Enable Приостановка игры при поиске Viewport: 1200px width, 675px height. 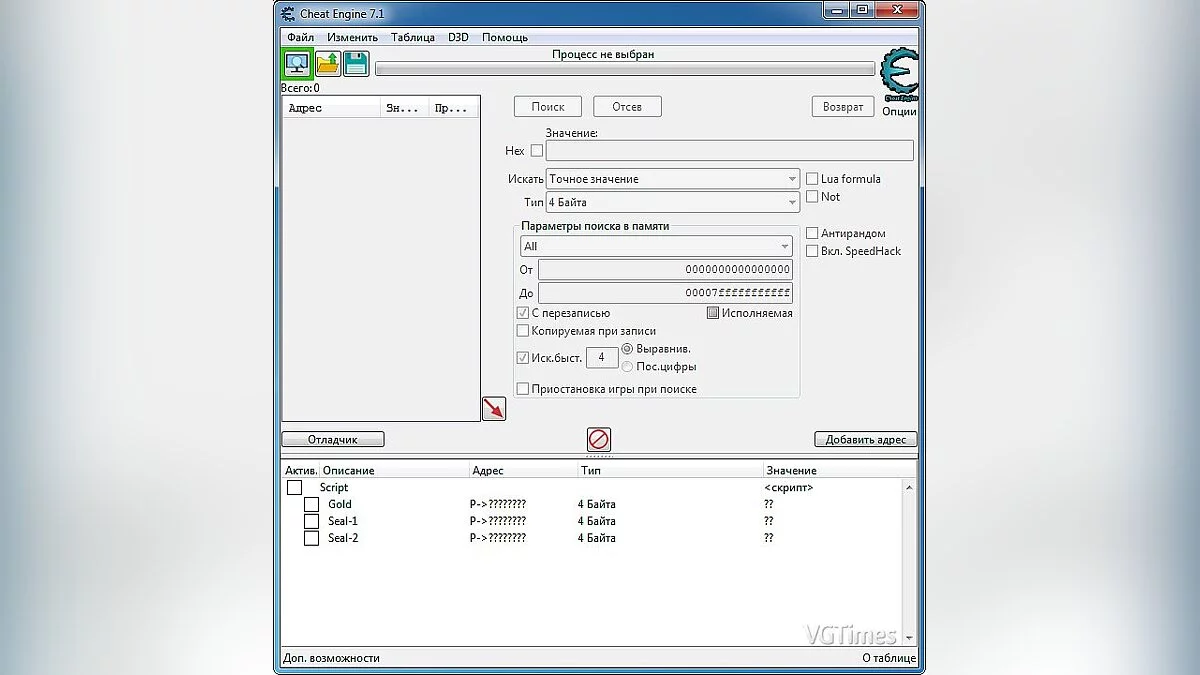(522, 389)
